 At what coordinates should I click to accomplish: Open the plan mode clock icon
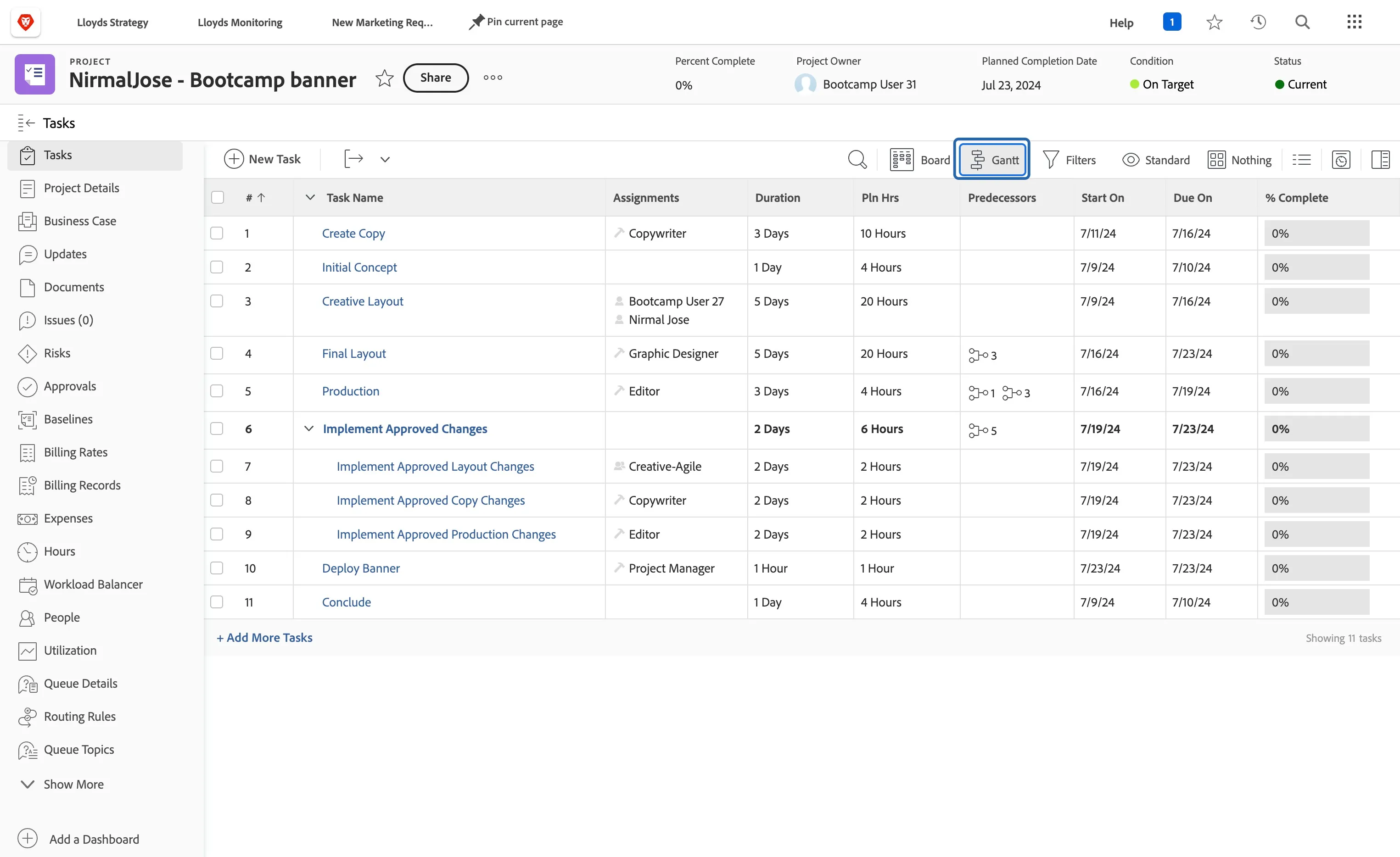coord(1341,160)
